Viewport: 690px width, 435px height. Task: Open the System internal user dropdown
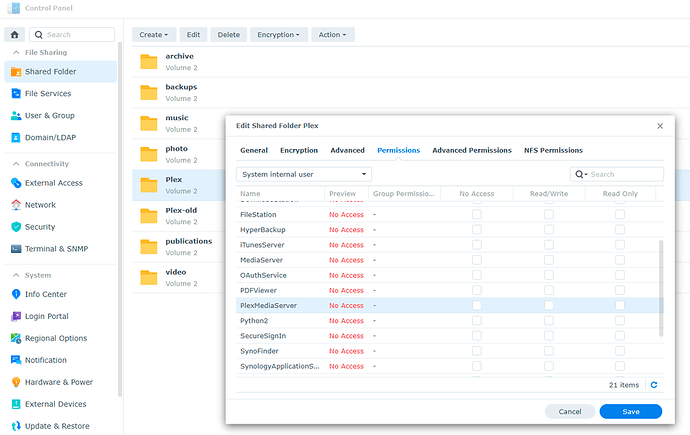click(x=304, y=174)
